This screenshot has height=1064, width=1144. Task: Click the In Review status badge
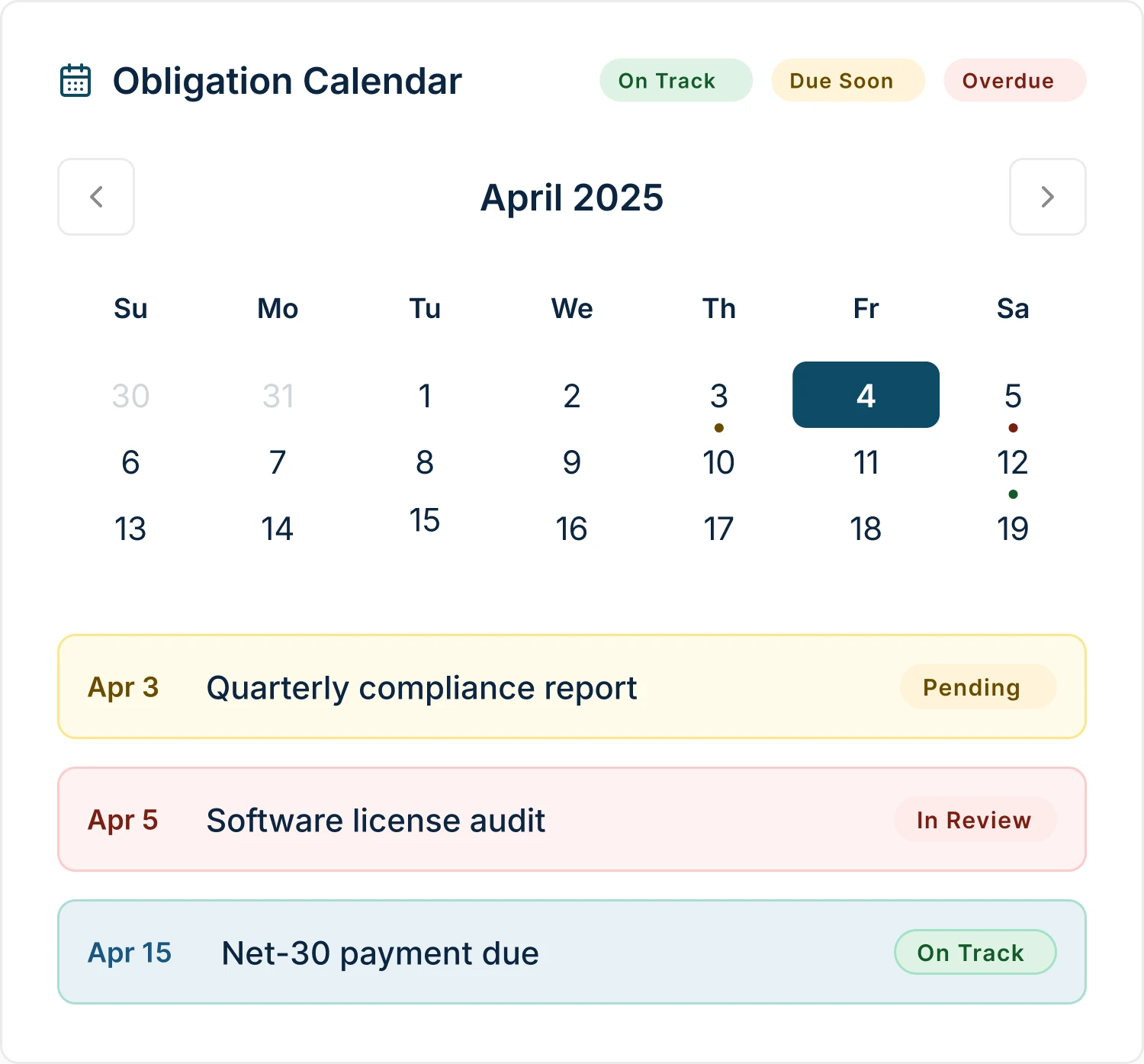point(974,819)
